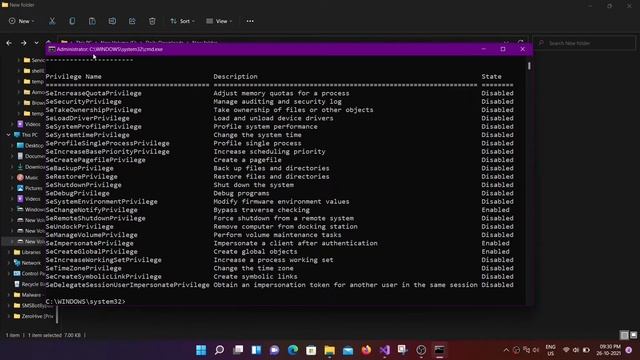640x360 pixels.
Task: Click SeImpersonatePrivilege row in command prompt
Action: 279,243
